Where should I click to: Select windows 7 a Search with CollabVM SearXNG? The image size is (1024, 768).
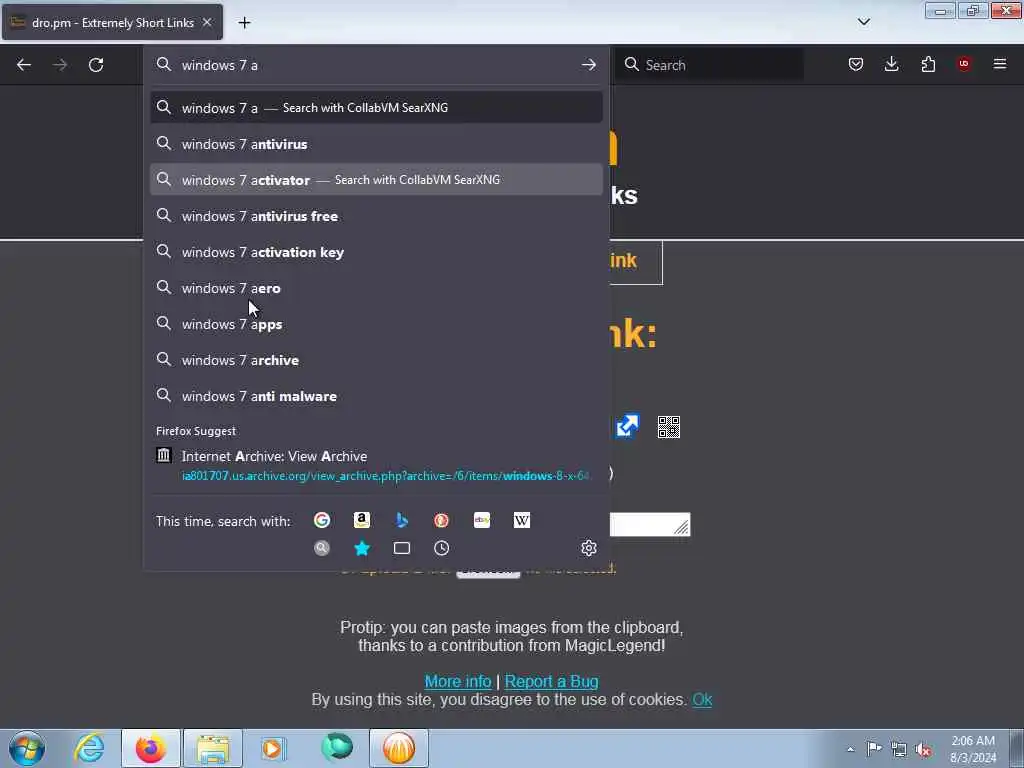[x=376, y=107]
